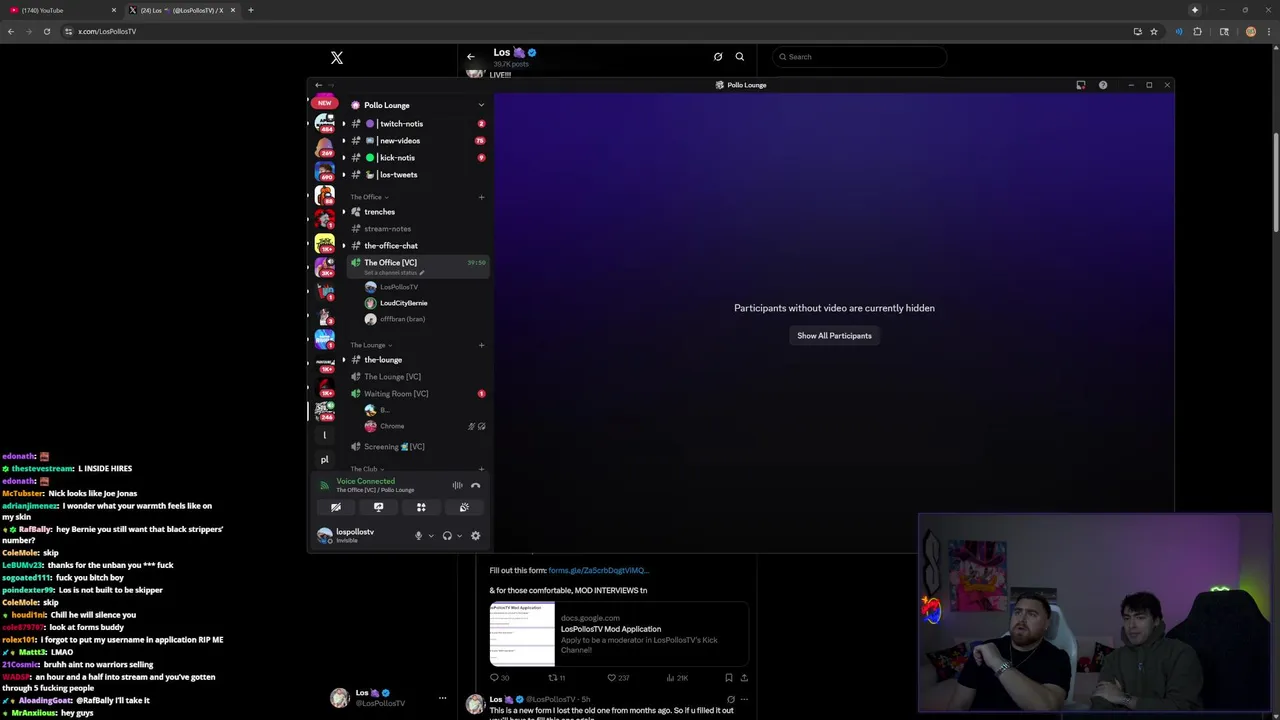Add channel to The Lounge category
Screen dimensions: 1280x720
coord(481,345)
